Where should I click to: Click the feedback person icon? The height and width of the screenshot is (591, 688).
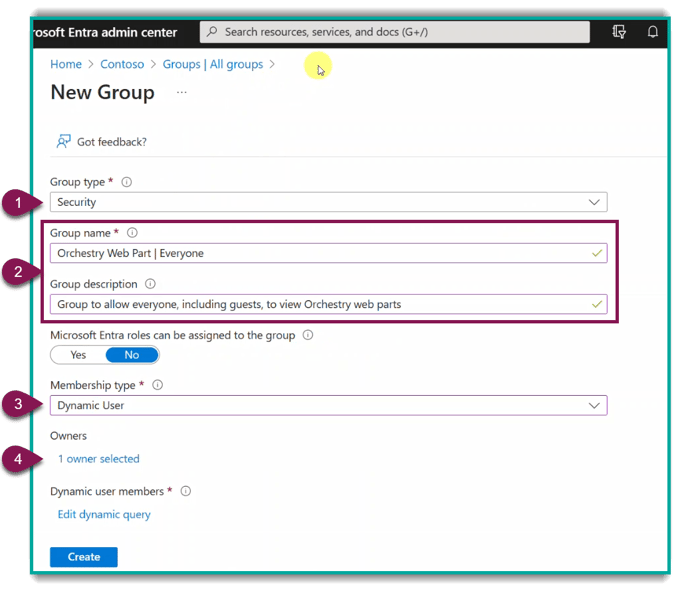[x=64, y=142]
